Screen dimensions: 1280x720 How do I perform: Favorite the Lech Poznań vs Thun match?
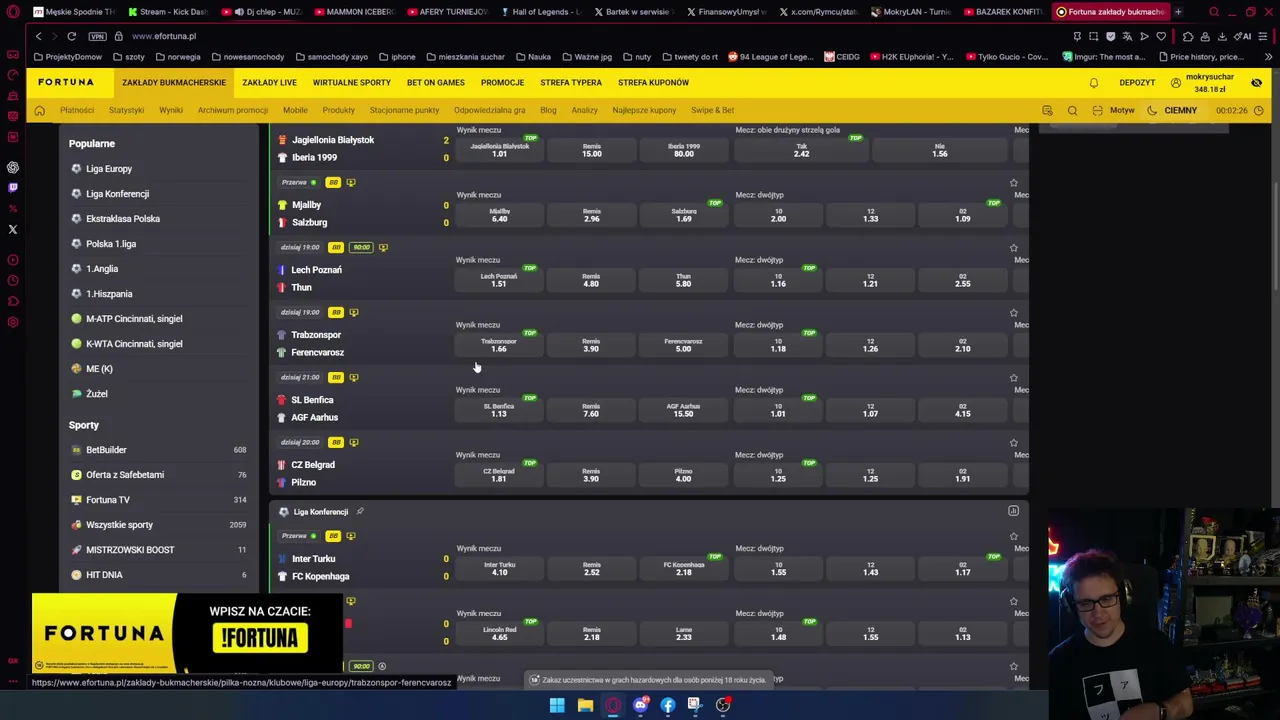(x=1013, y=248)
